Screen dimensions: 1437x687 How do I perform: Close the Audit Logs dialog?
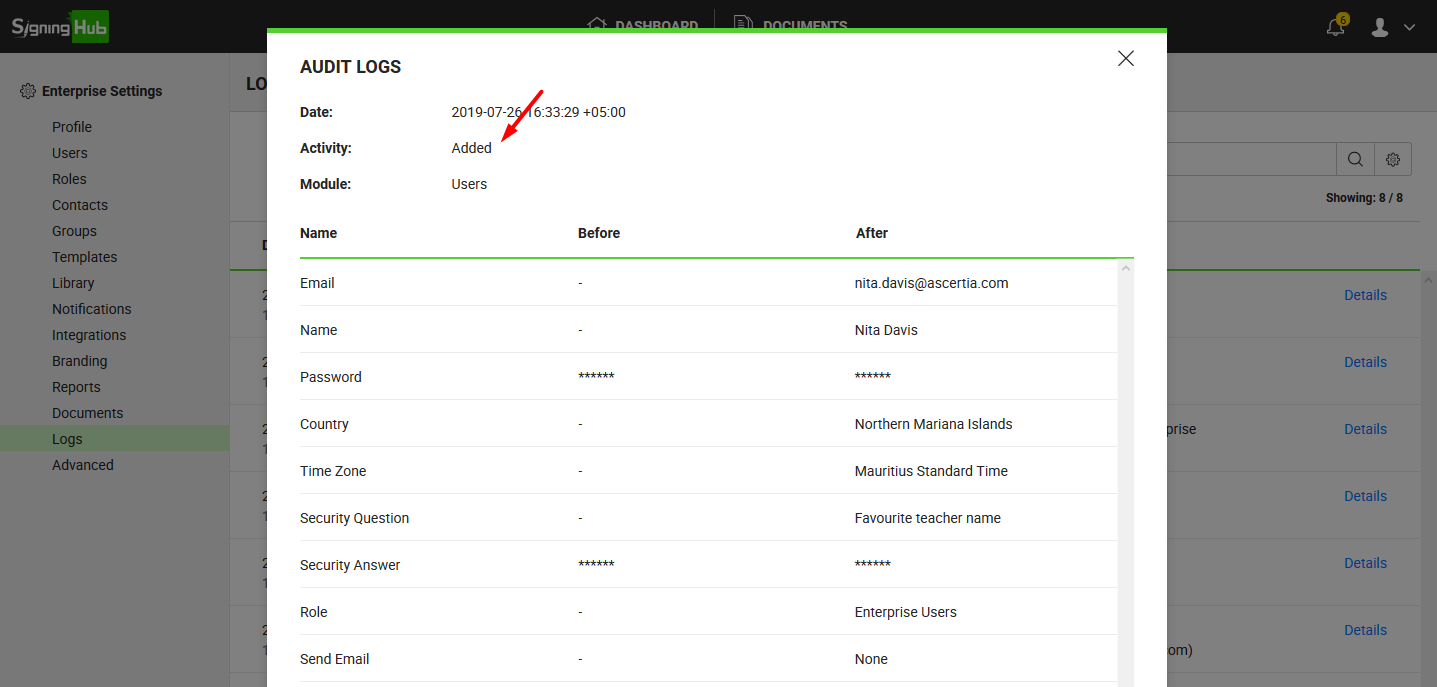[1125, 59]
